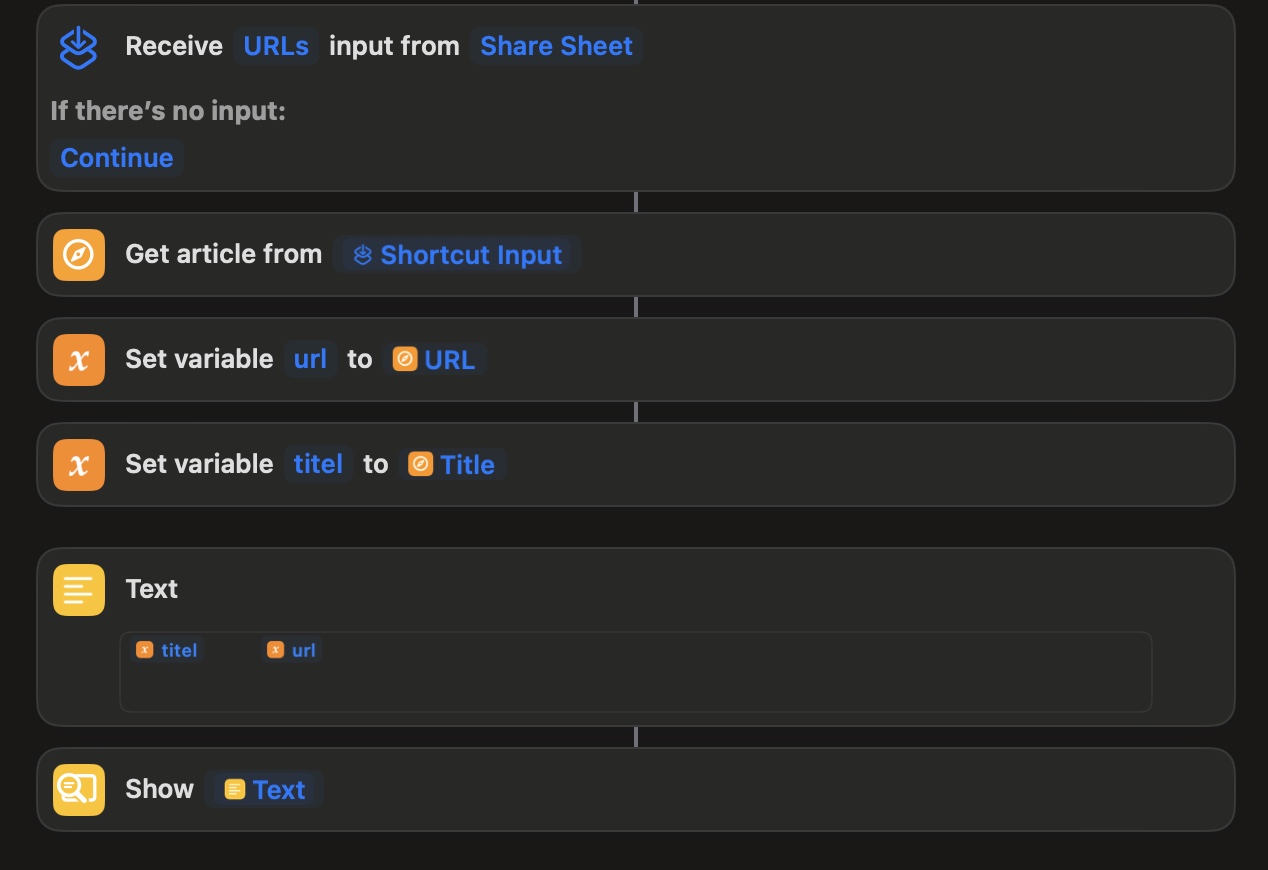Edit the url variable name field
Screen dimensions: 1268x870
[x=310, y=359]
